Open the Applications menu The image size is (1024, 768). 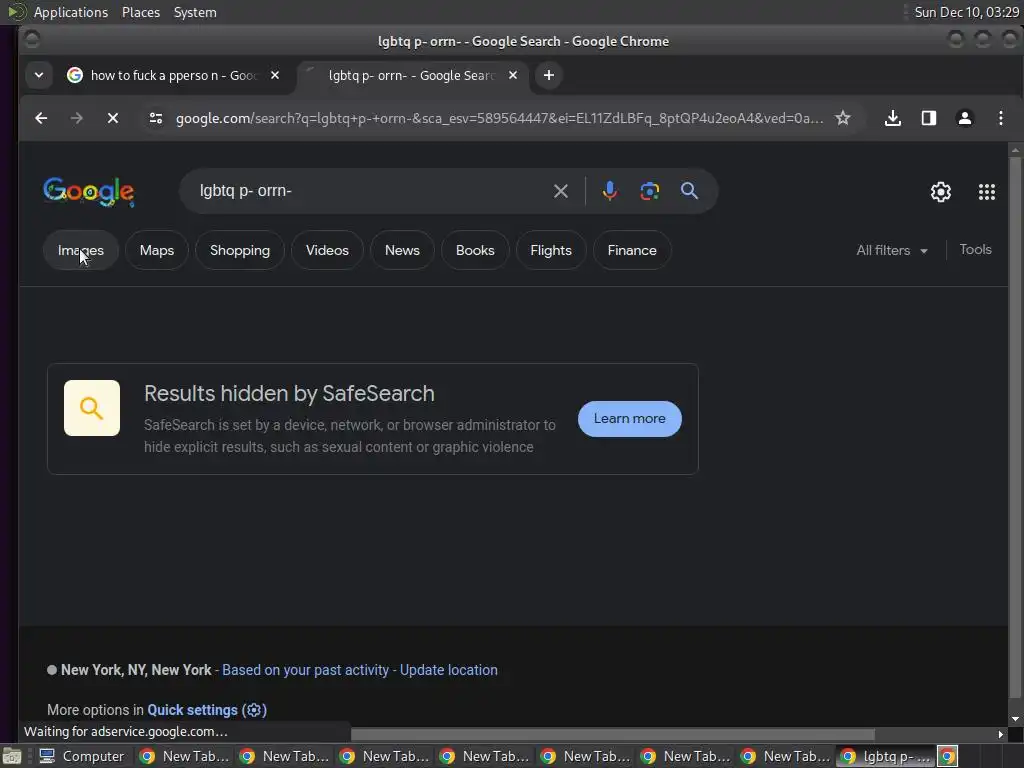pos(71,12)
